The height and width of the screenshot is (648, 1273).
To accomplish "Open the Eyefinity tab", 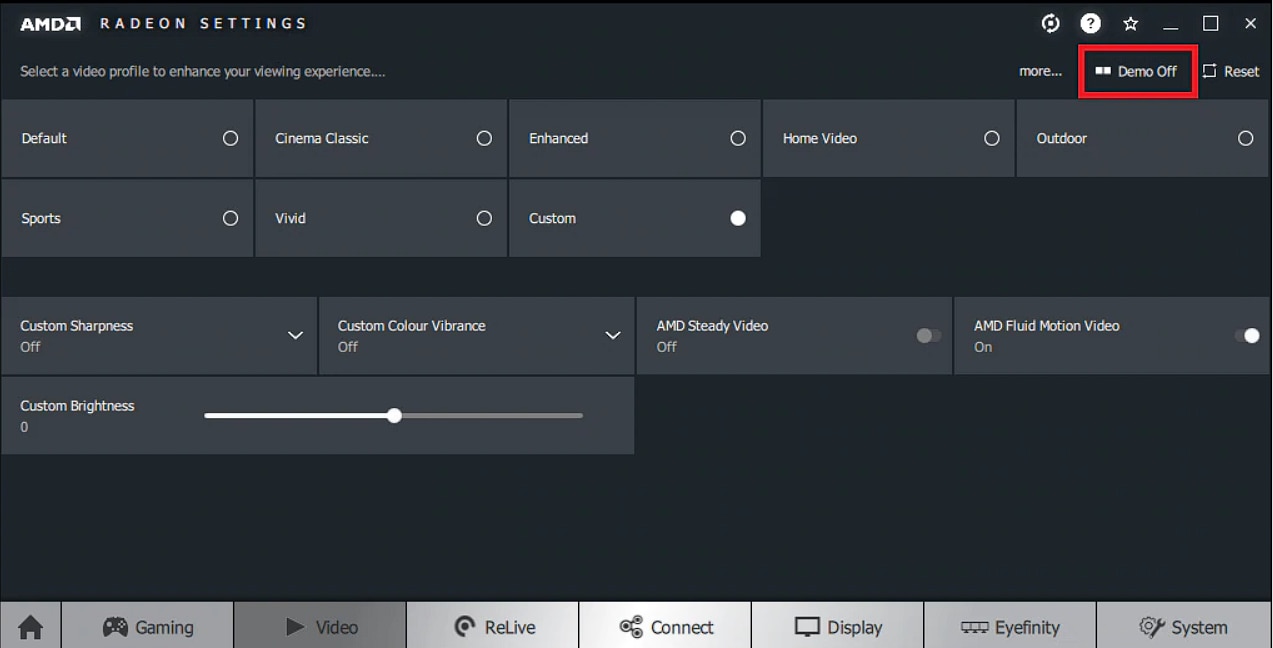I will [x=1010, y=626].
